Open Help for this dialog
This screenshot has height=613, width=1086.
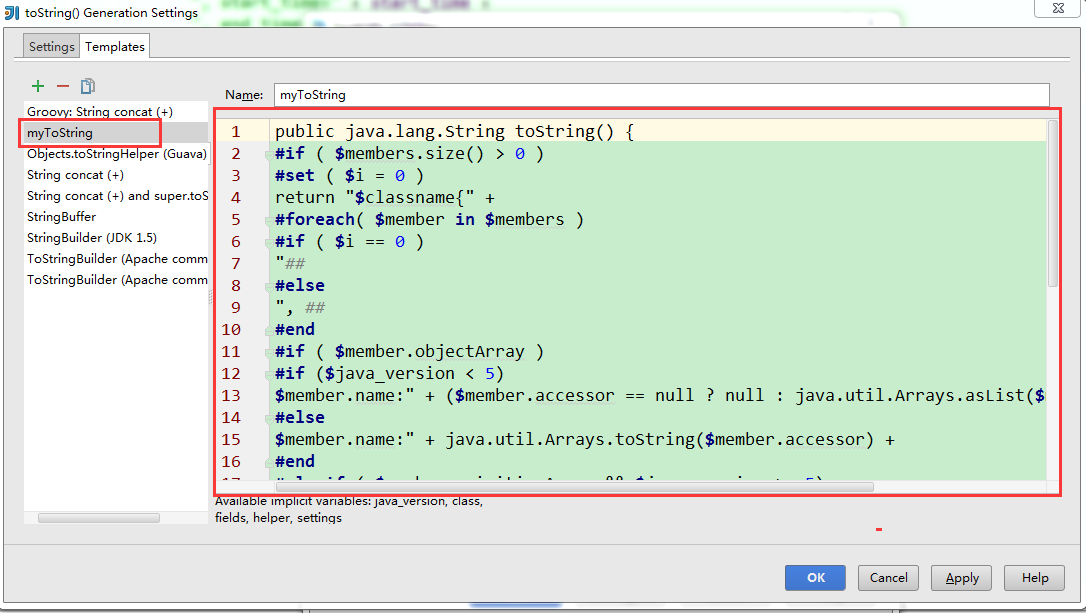(1035, 578)
